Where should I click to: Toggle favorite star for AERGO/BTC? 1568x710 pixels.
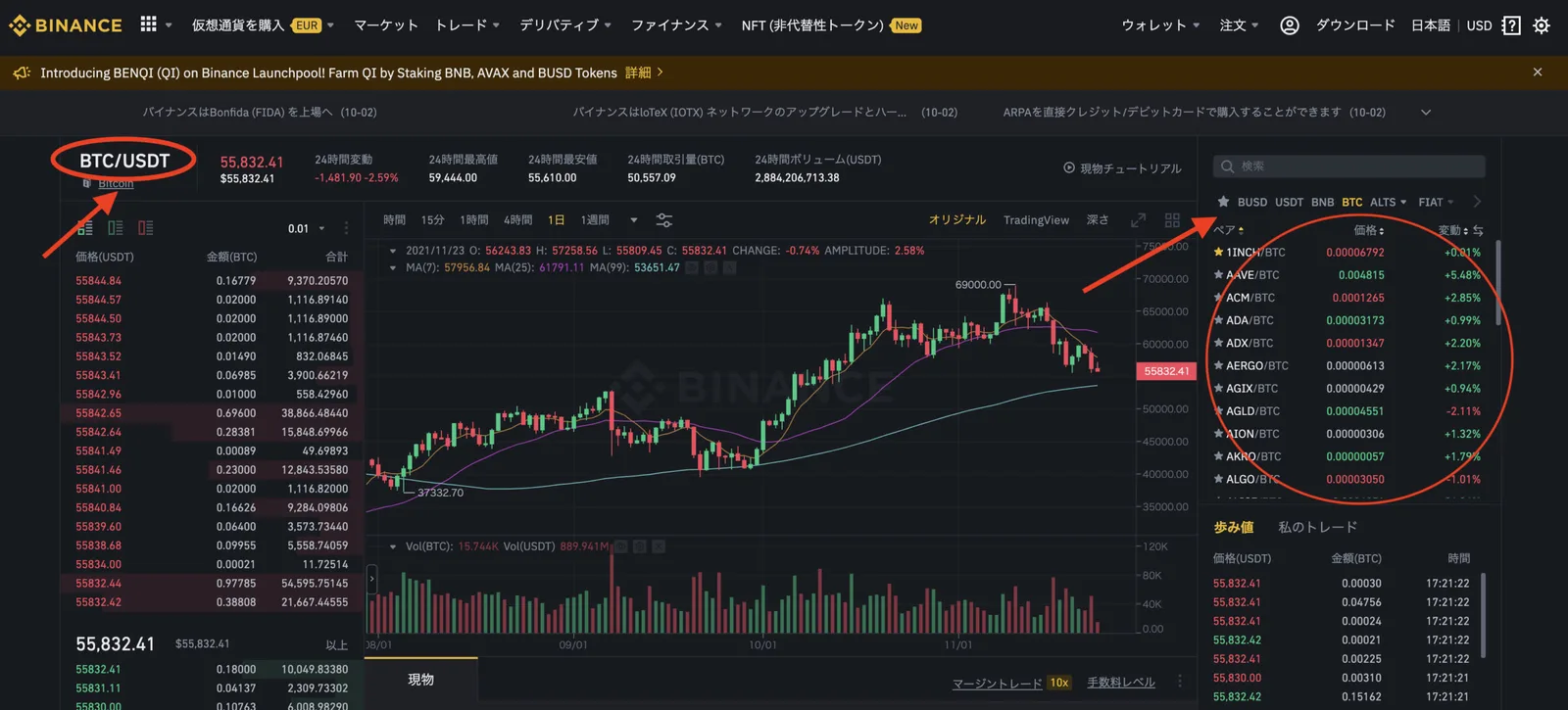coord(1218,365)
